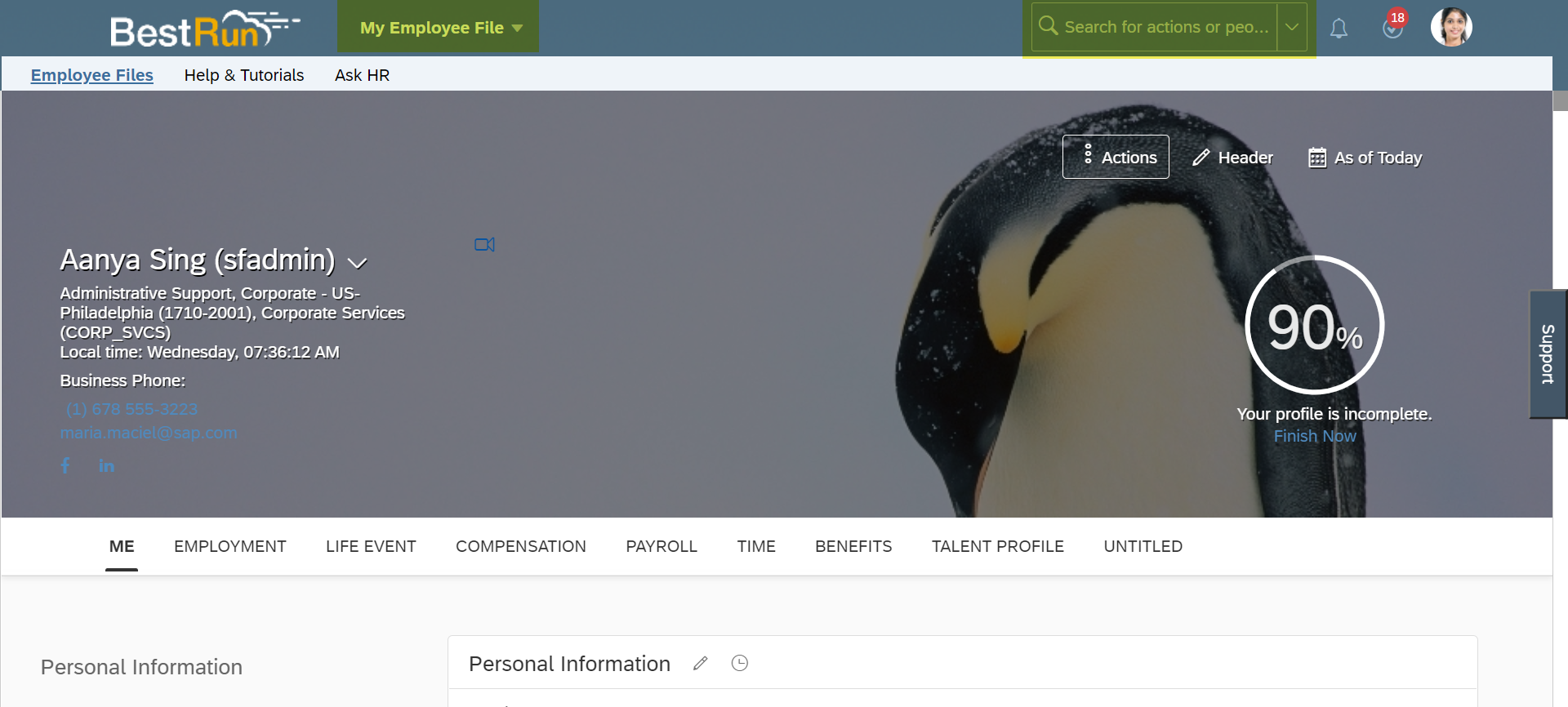Expand the chevron next to Aanya Sing
This screenshot has width=1568, height=707.
point(357,263)
